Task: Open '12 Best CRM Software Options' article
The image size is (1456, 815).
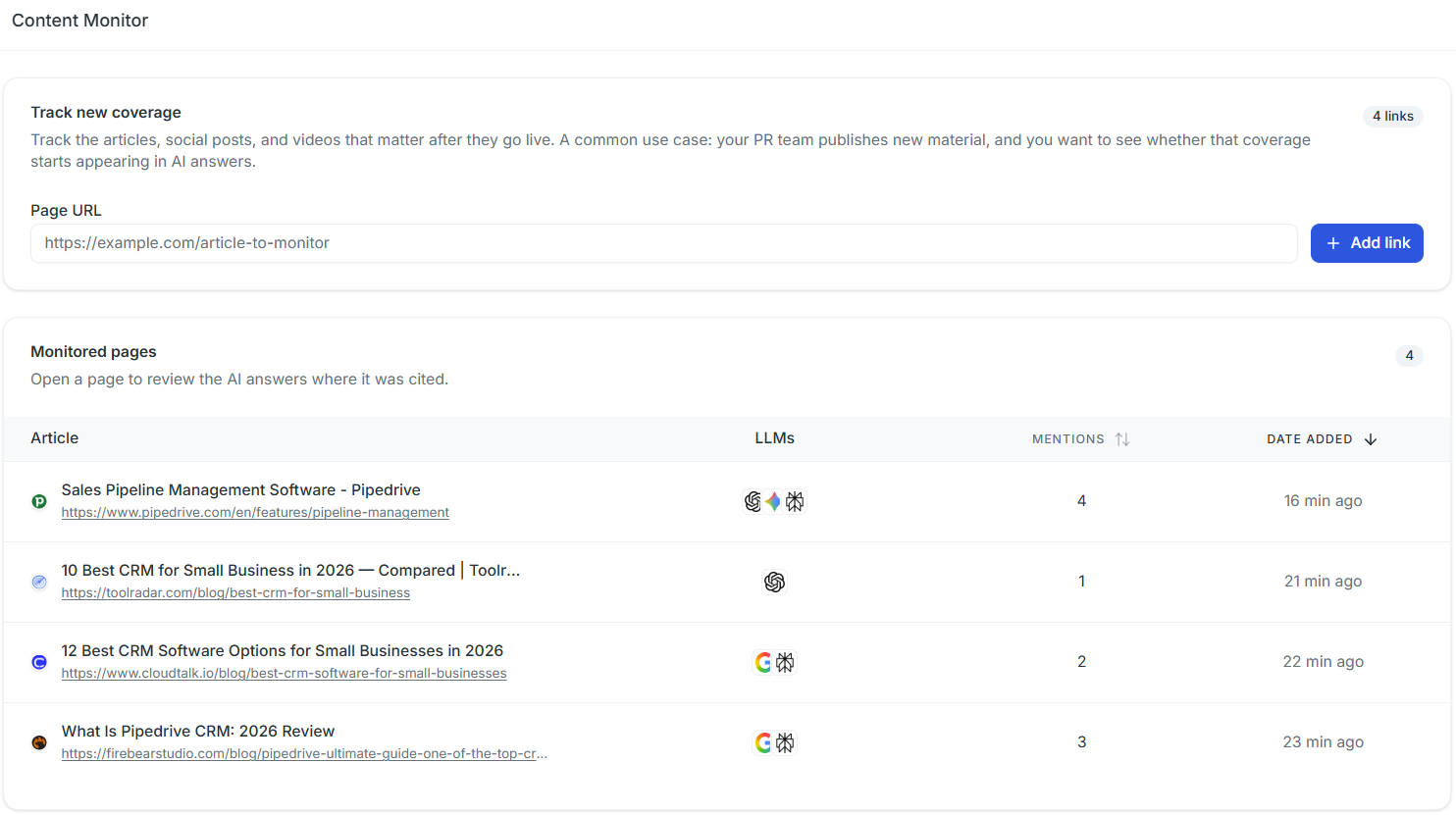Action: [283, 651]
